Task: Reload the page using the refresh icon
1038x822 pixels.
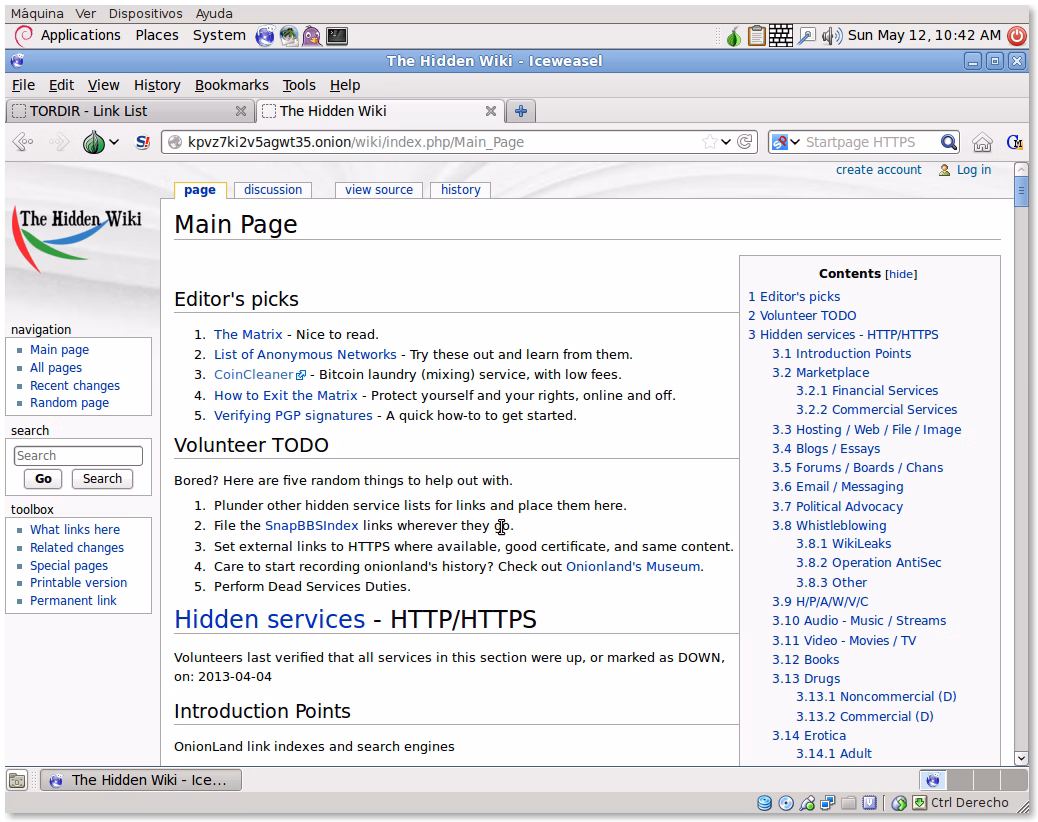Action: click(x=745, y=142)
